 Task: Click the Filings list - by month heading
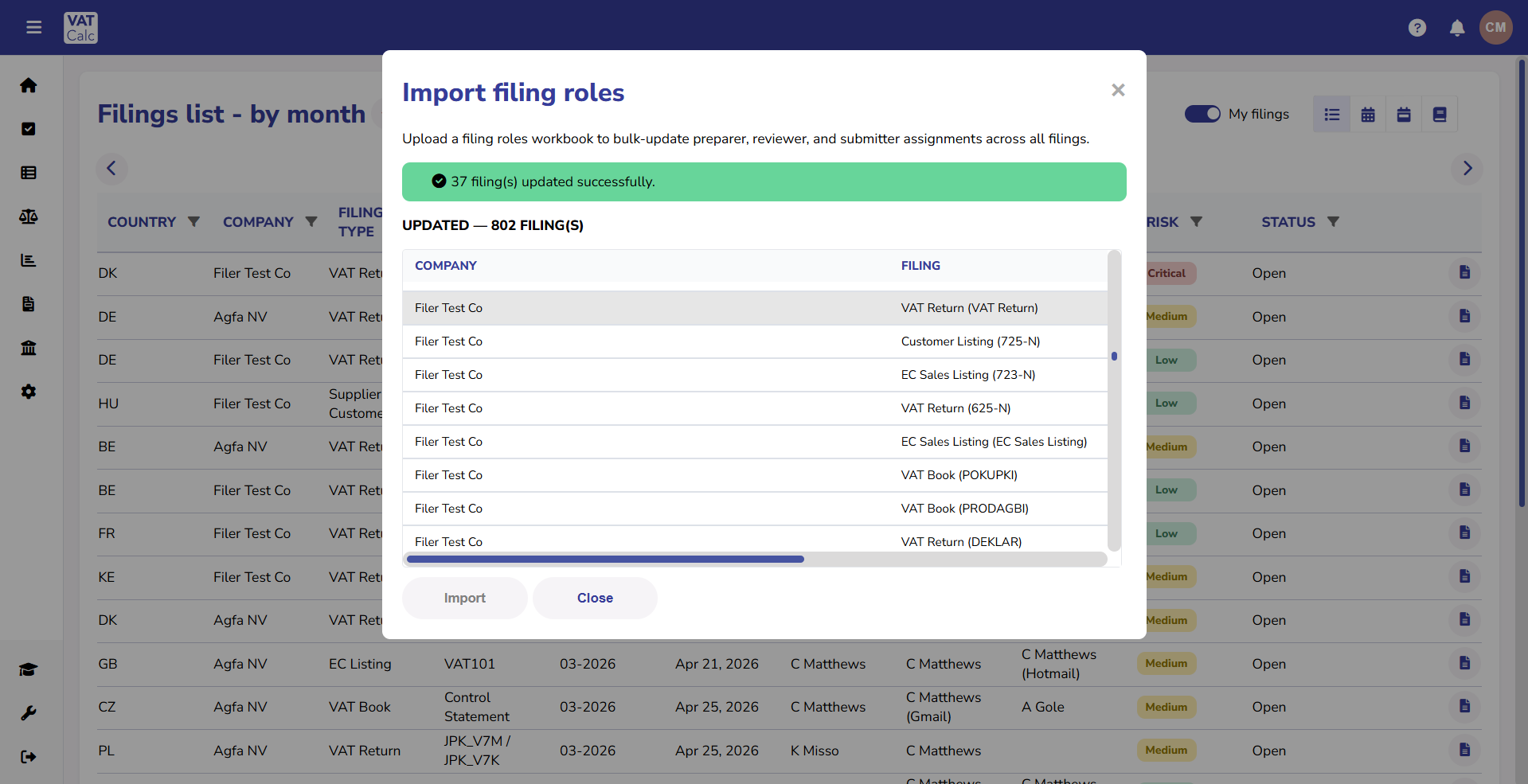[x=232, y=114]
